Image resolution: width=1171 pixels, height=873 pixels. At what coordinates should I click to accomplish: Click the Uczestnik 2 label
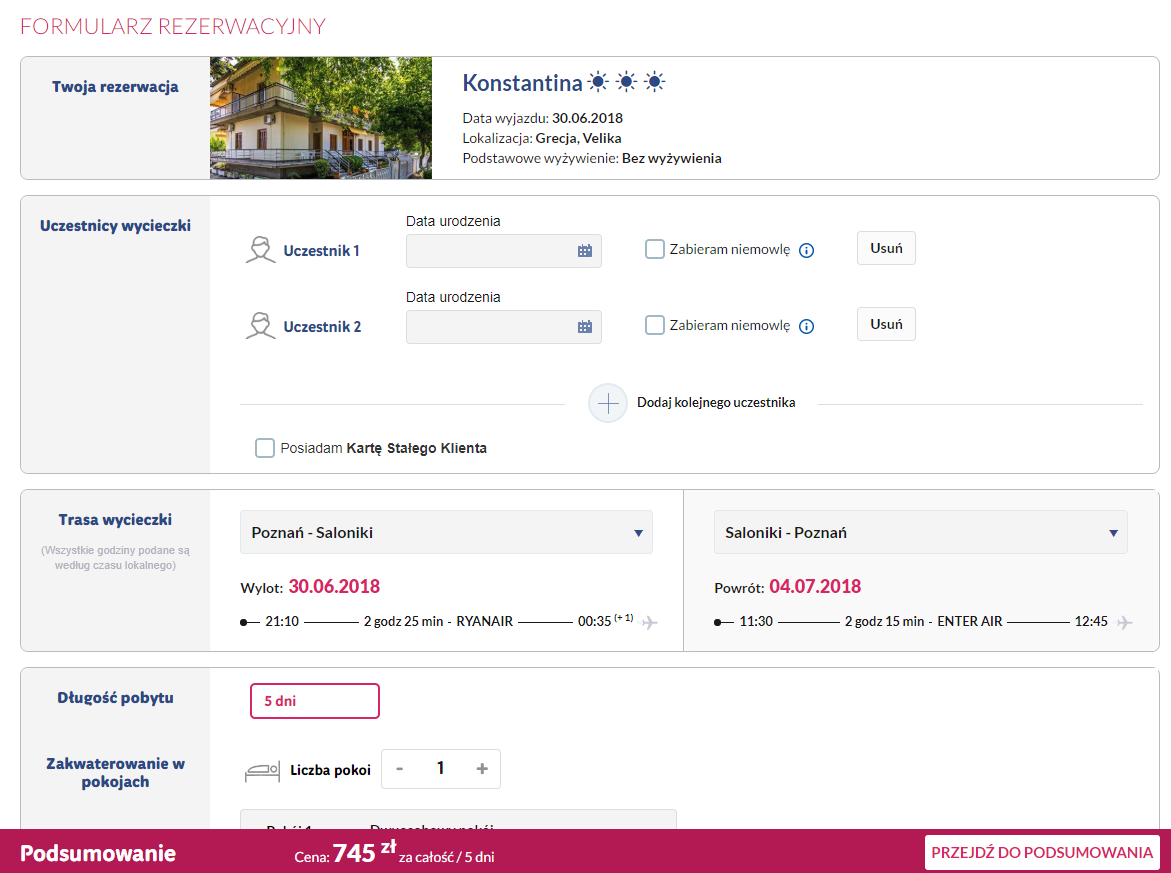click(322, 327)
